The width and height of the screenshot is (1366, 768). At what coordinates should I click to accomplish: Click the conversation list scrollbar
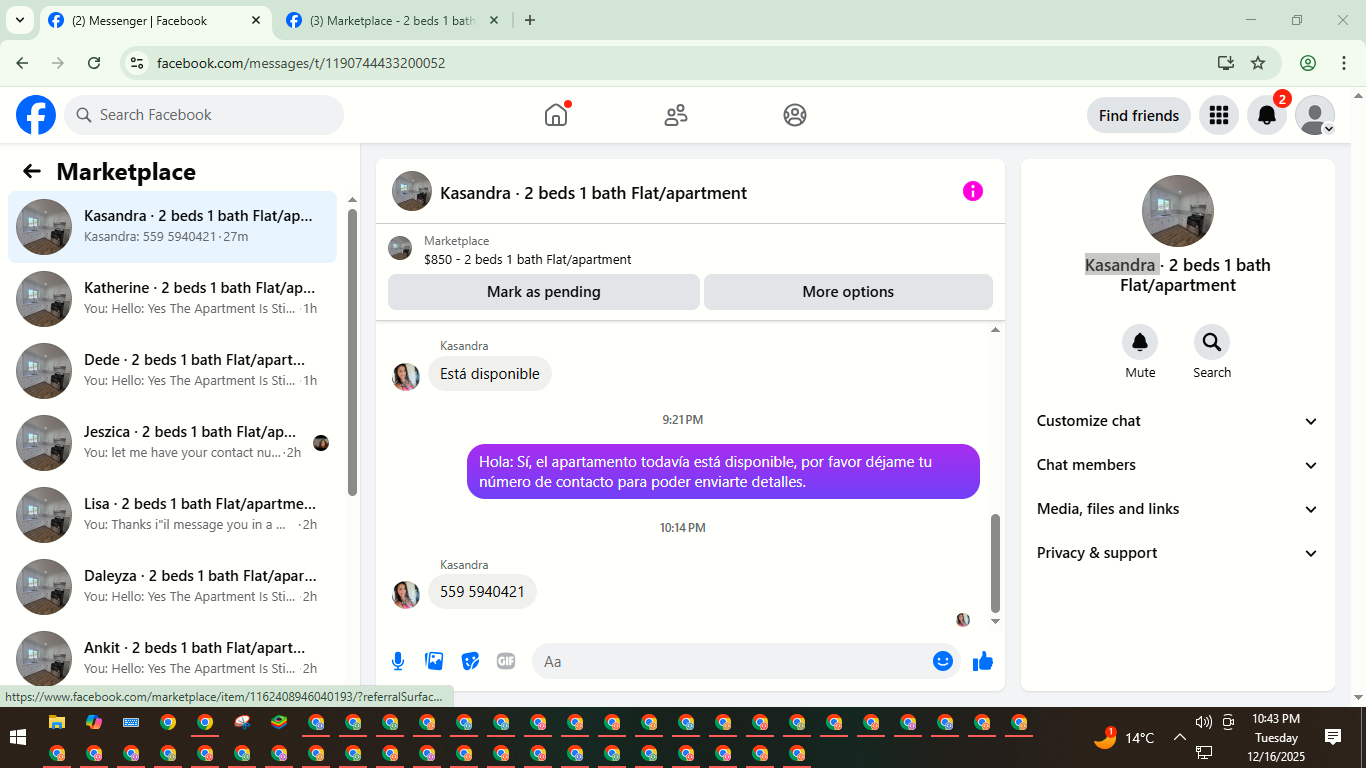[x=352, y=352]
